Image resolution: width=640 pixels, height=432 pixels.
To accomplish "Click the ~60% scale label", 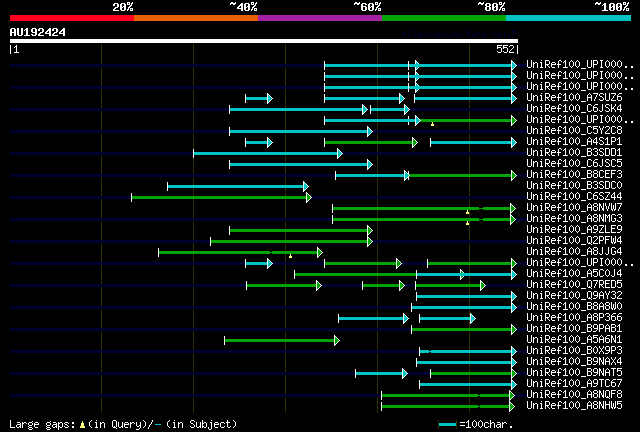I will [x=367, y=7].
